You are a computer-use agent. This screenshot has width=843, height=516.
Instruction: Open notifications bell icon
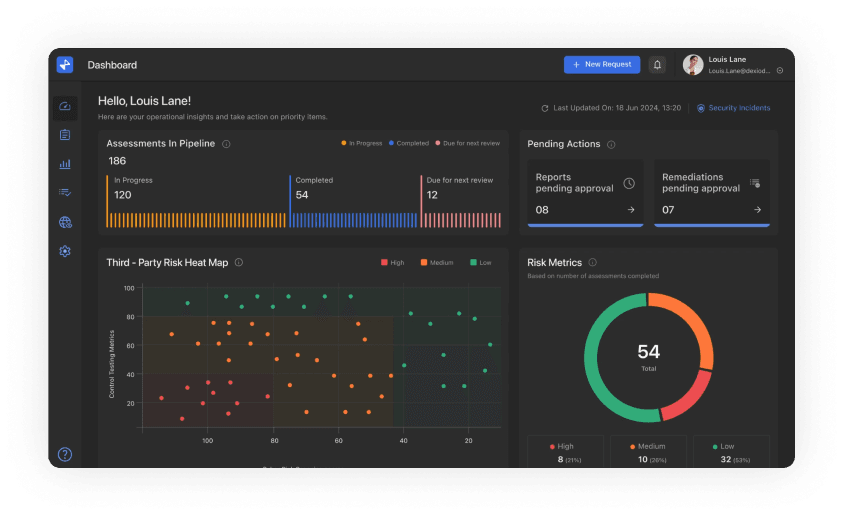click(657, 64)
